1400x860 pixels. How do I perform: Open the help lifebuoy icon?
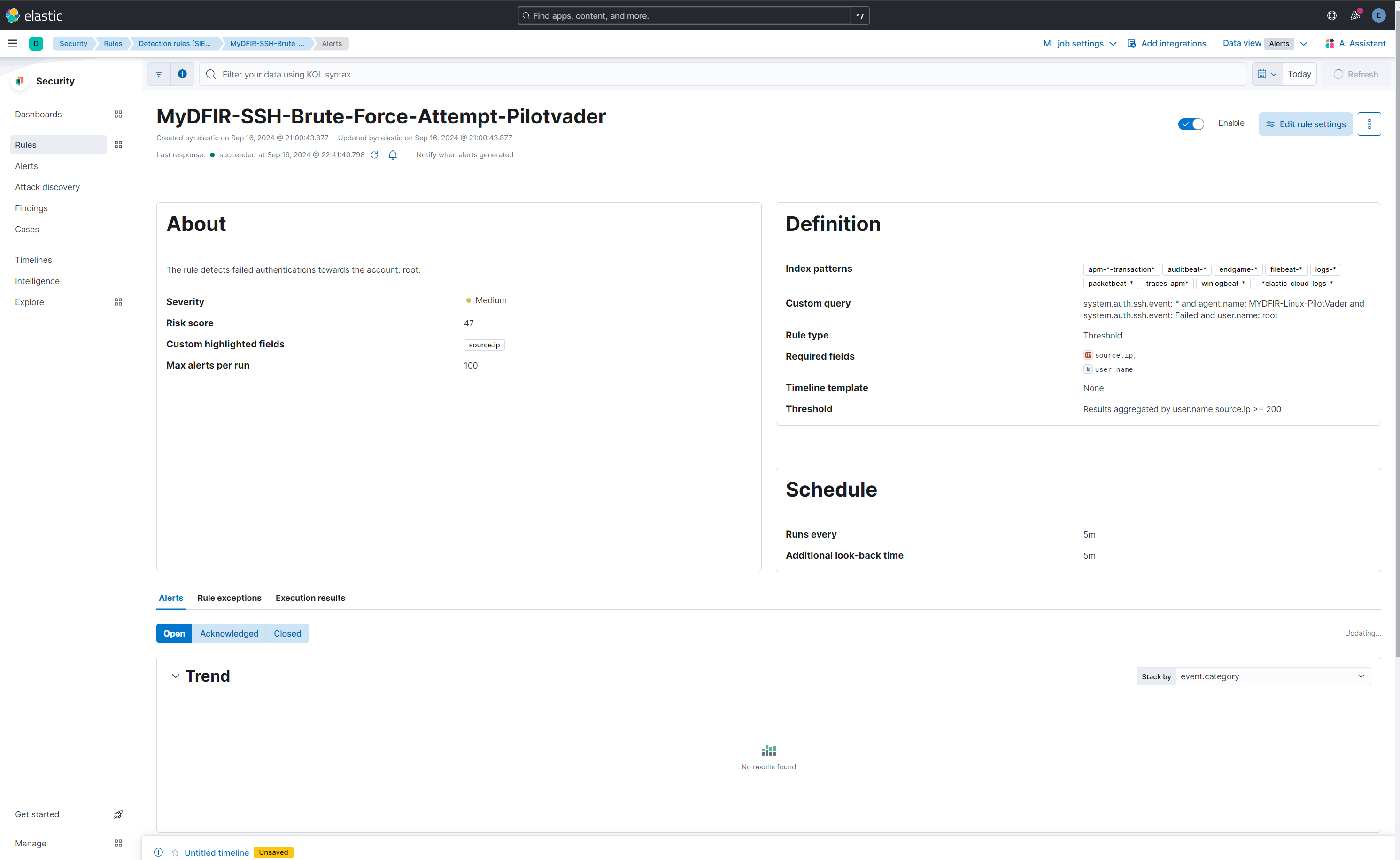1331,15
